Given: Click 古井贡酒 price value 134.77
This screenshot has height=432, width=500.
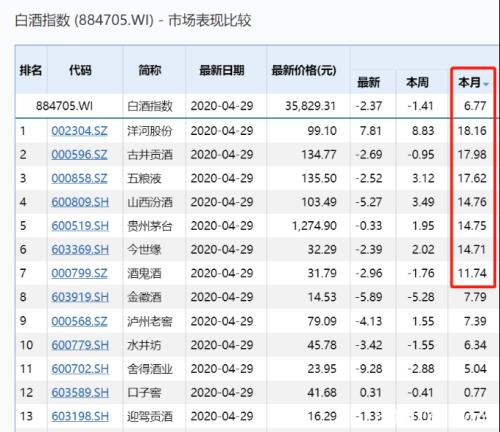Looking at the screenshot, I should point(319,154).
